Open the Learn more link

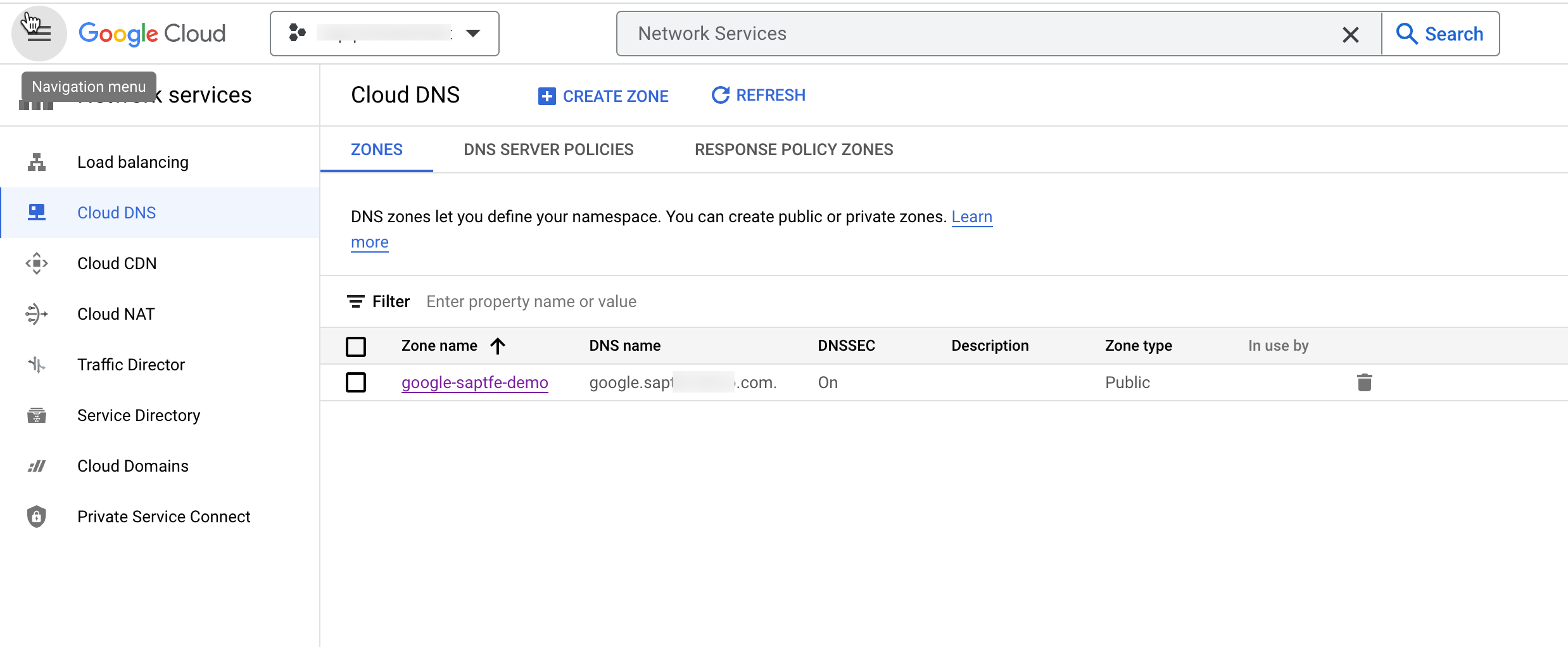972,217
